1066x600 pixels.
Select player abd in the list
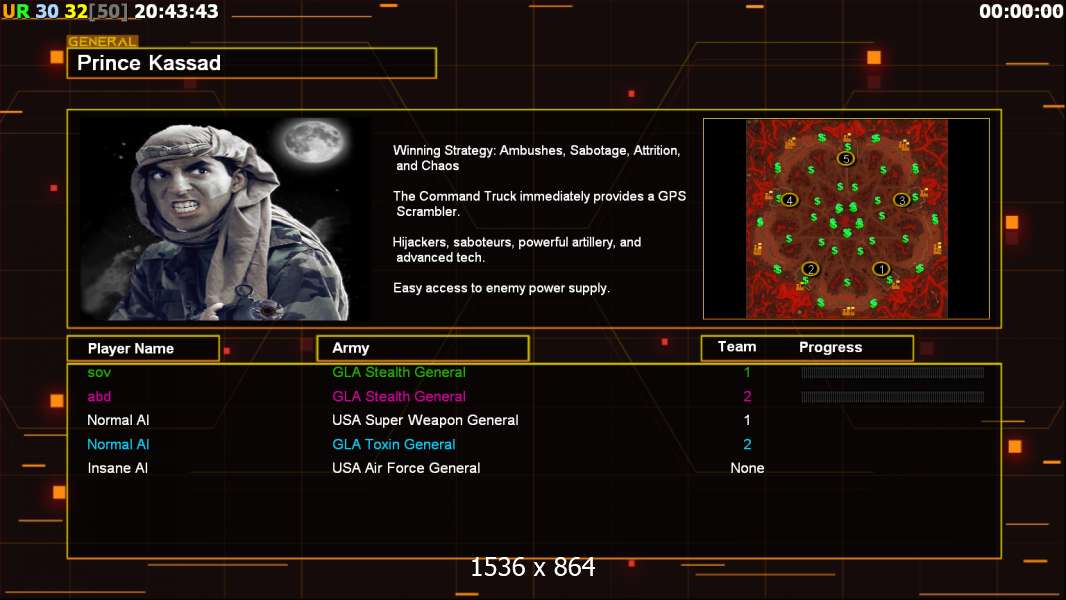(x=99, y=396)
